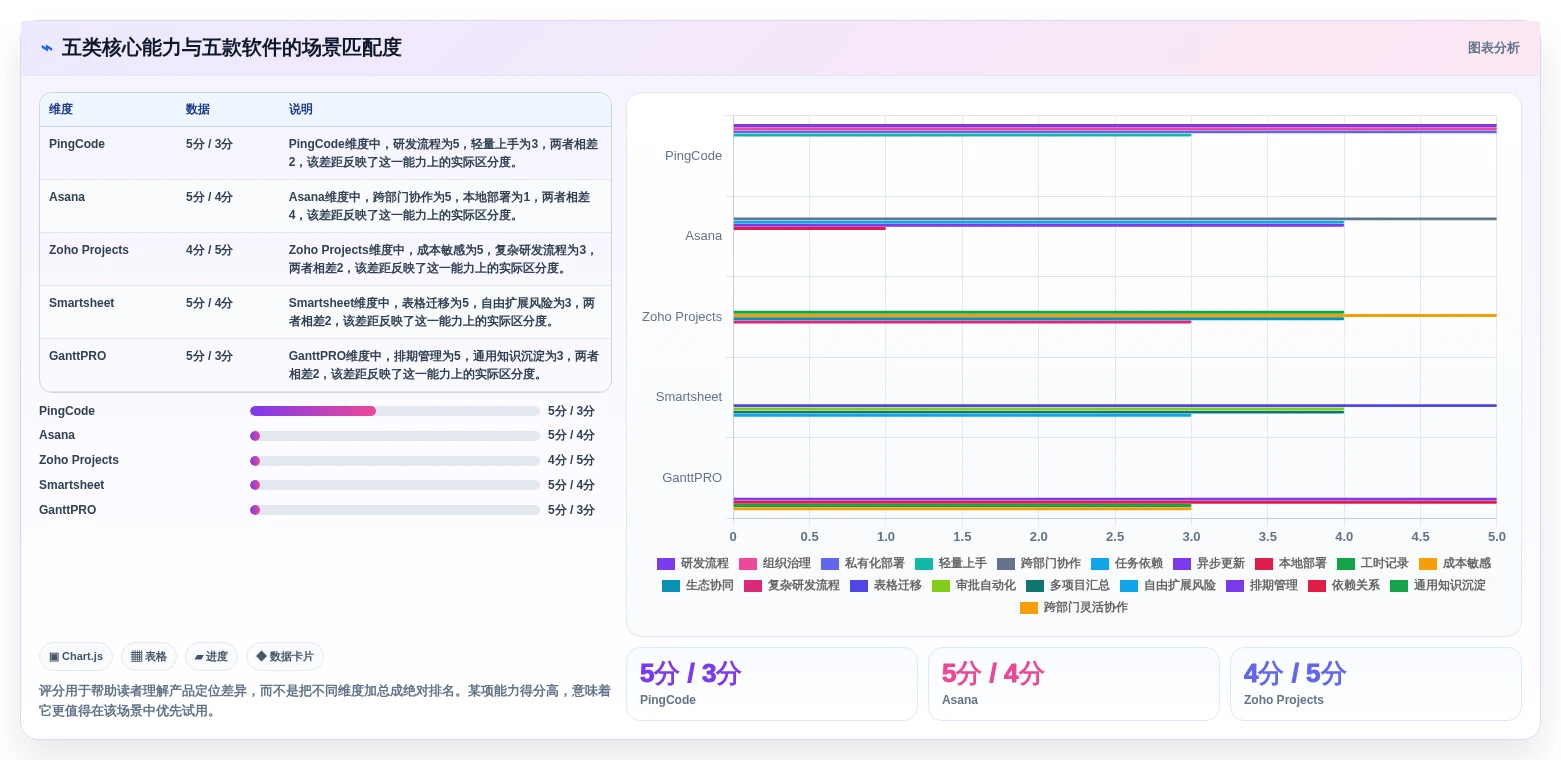
Task: Toggle the 任务依赖 legend series
Action: tap(1127, 563)
